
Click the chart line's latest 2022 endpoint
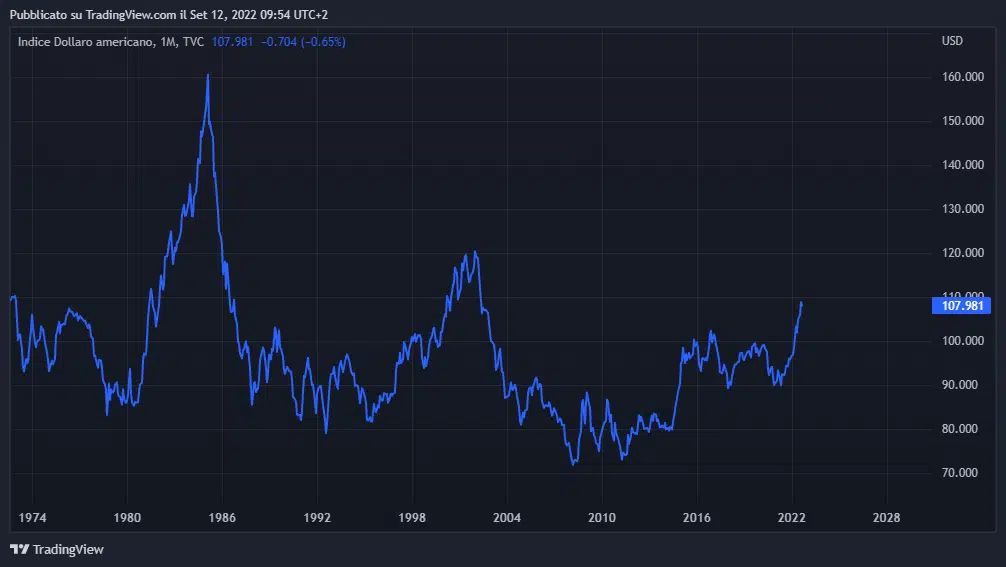coord(802,303)
